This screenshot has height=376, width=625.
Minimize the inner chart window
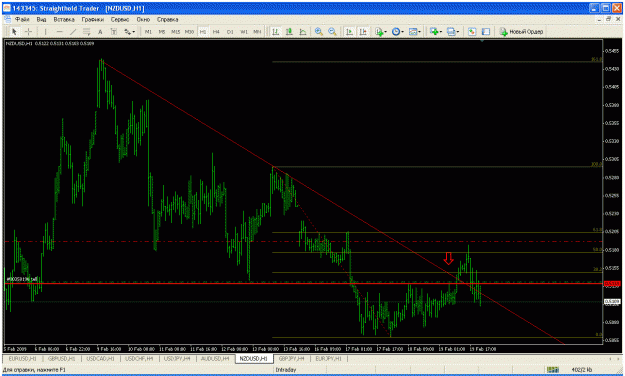[x=600, y=19]
